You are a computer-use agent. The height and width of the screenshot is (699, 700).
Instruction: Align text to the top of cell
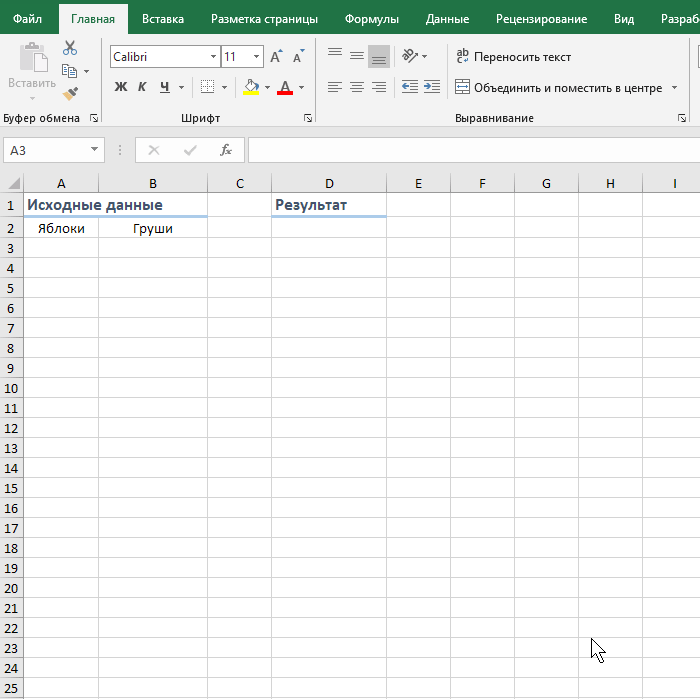[x=335, y=56]
